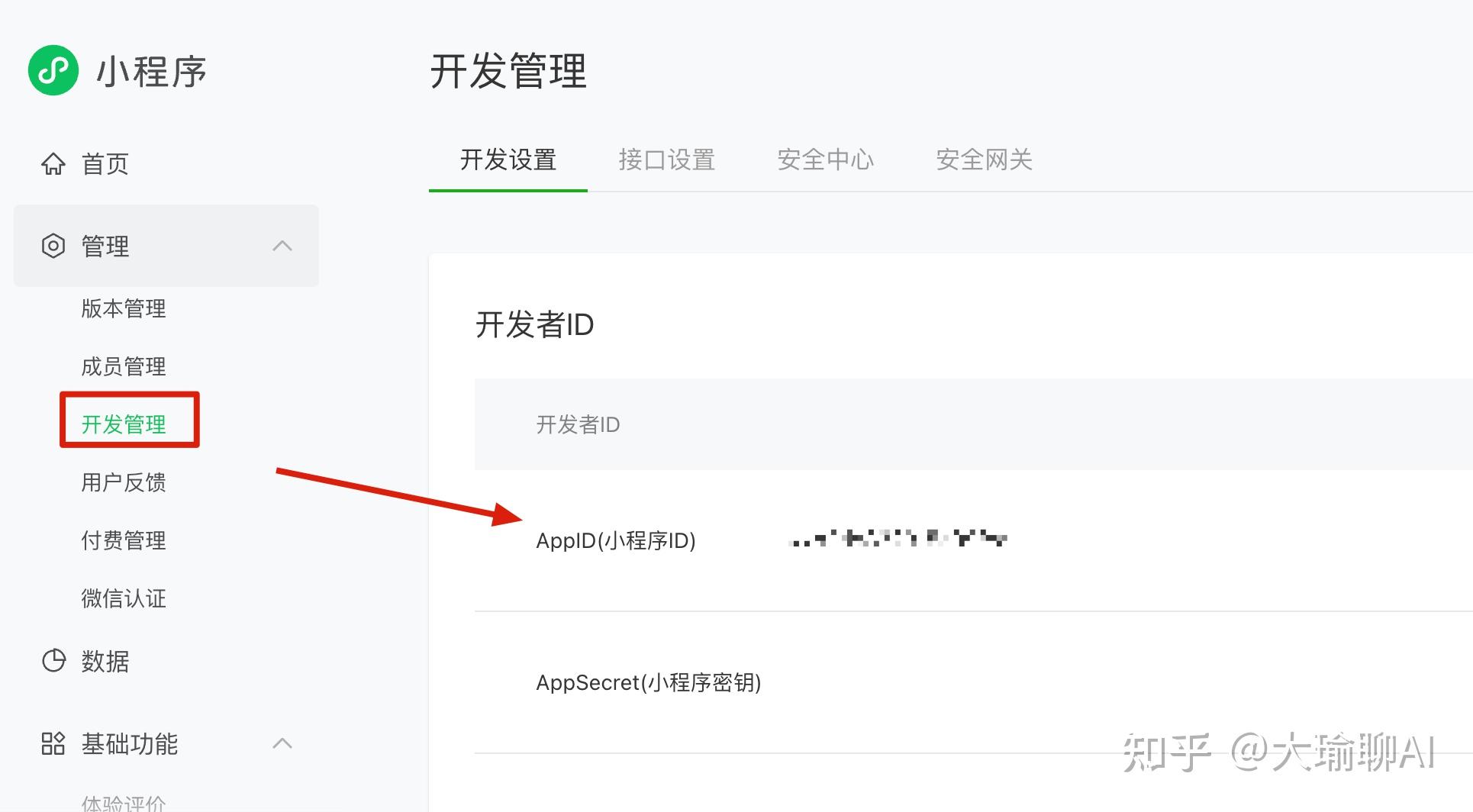Go to 成员管理 in the sidebar
Image resolution: width=1473 pixels, height=812 pixels.
coord(124,366)
